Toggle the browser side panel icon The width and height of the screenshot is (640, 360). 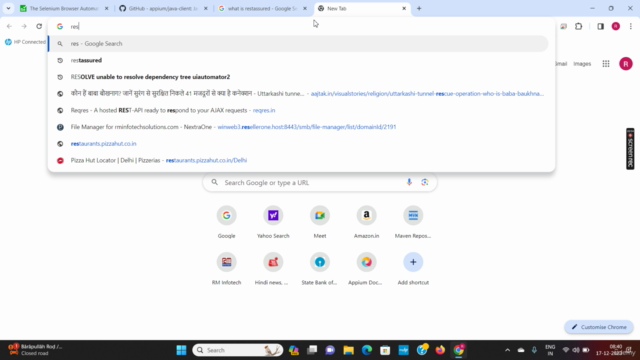point(600,26)
